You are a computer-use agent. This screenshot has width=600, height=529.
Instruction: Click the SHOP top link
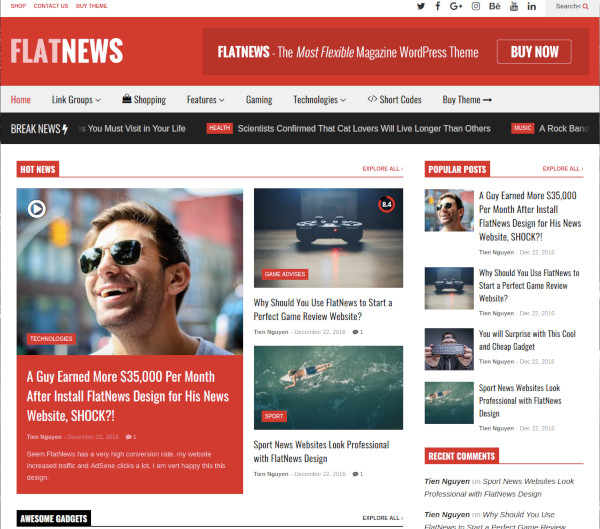pyautogui.click(x=18, y=6)
